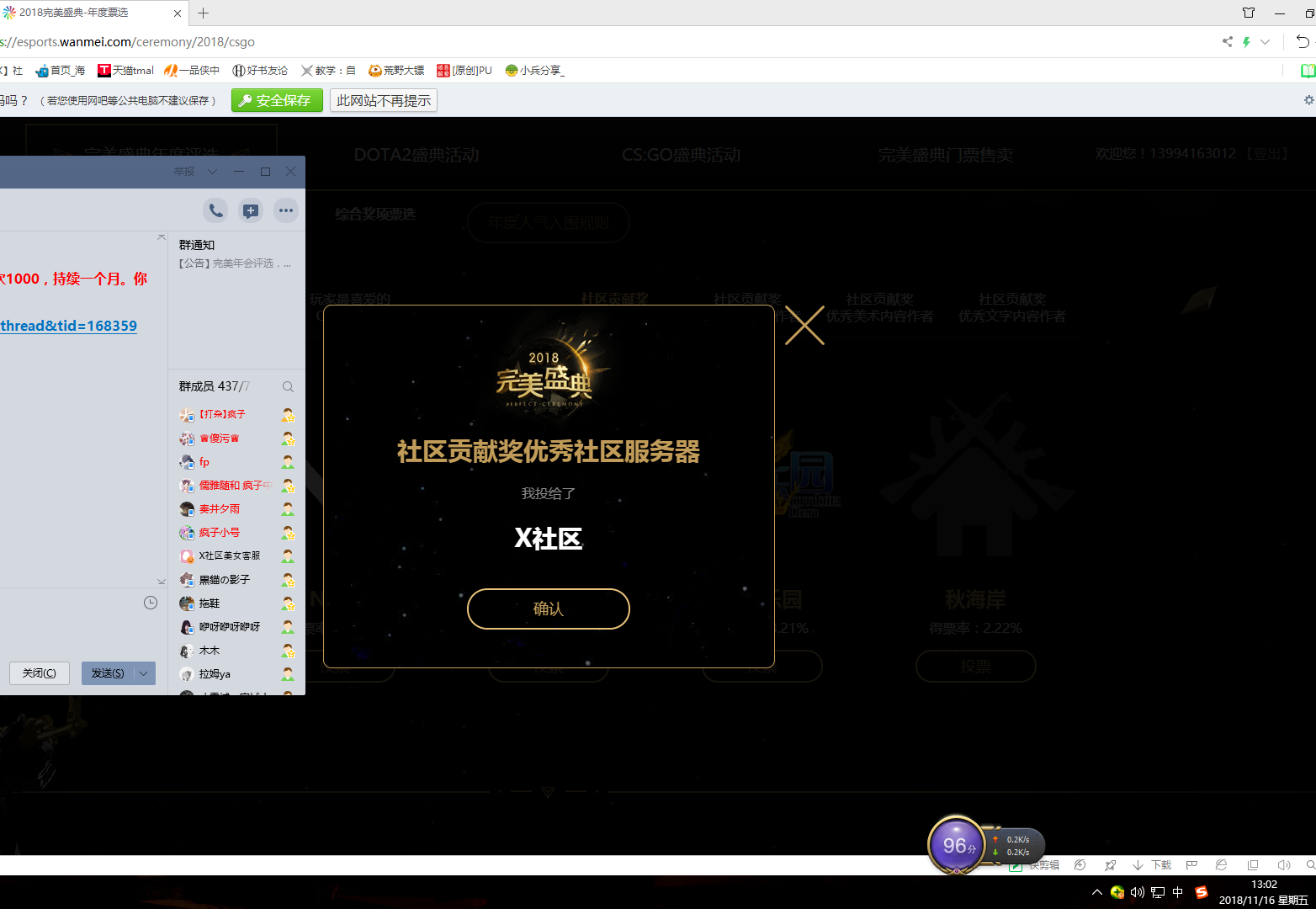Open password save settings gear icon
Viewport: 1316px width, 909px height.
click(x=1308, y=100)
